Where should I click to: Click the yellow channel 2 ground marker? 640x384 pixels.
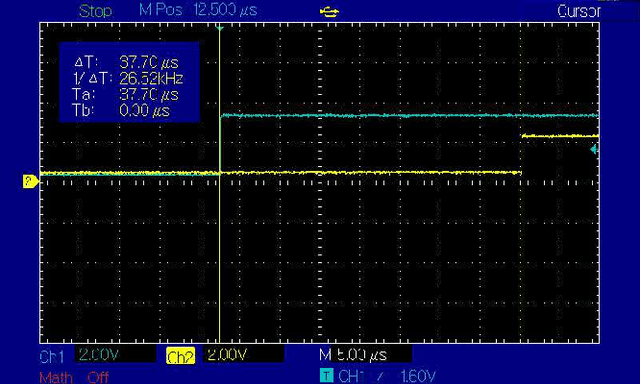(x=31, y=181)
